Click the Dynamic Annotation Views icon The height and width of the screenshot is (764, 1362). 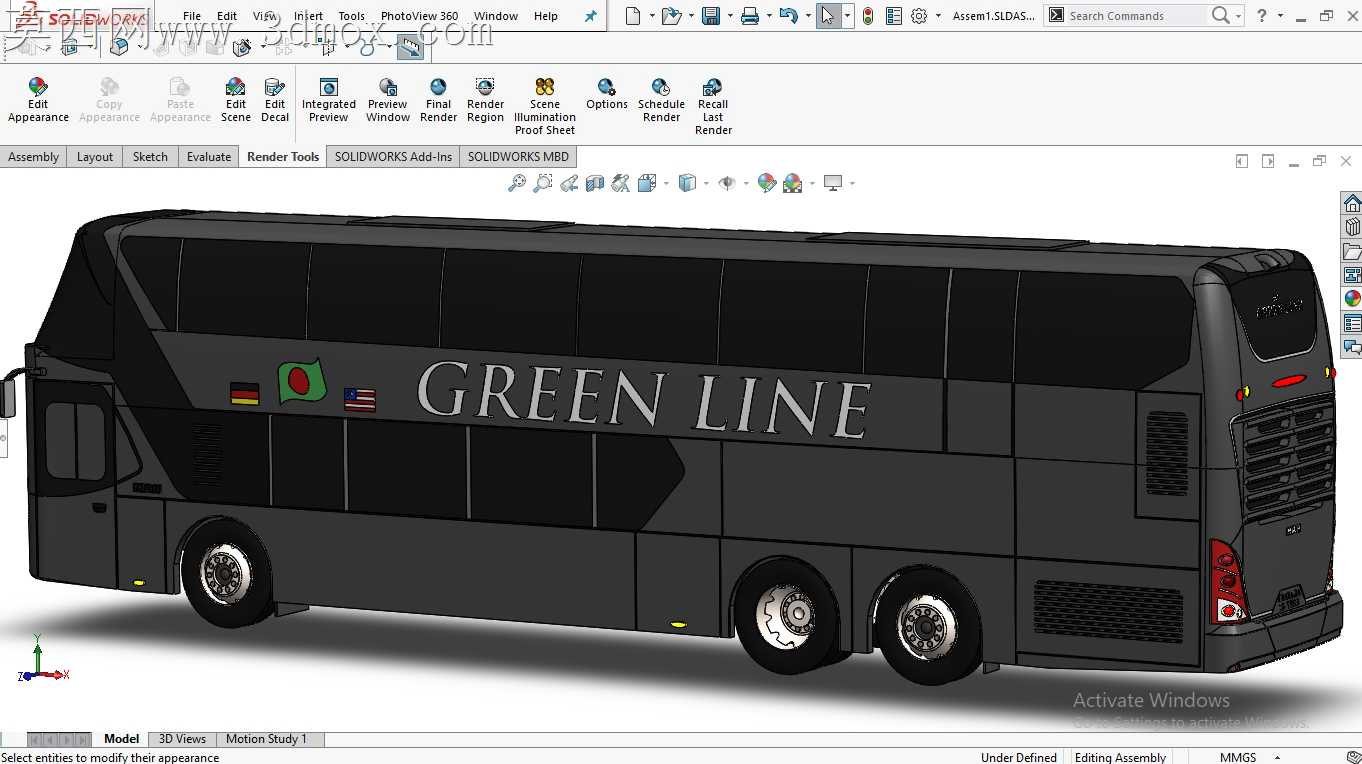coord(621,183)
